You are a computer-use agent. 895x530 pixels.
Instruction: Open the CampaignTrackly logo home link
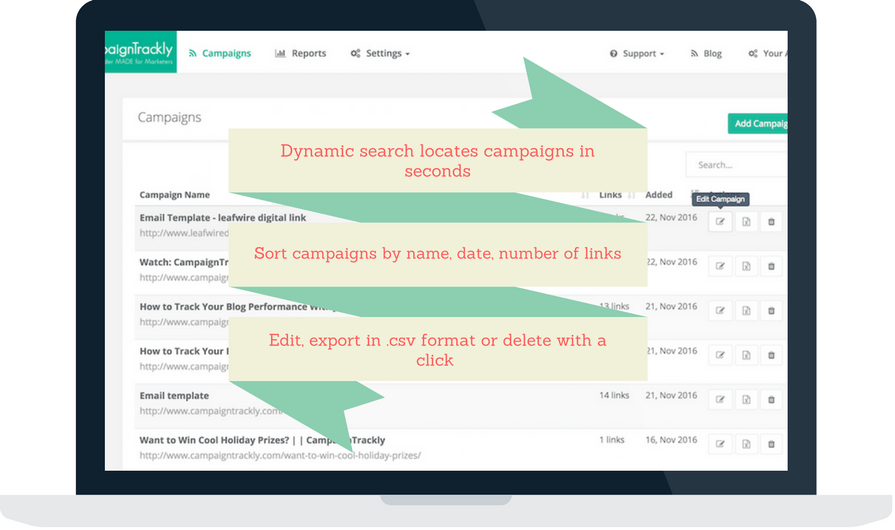(x=140, y=52)
